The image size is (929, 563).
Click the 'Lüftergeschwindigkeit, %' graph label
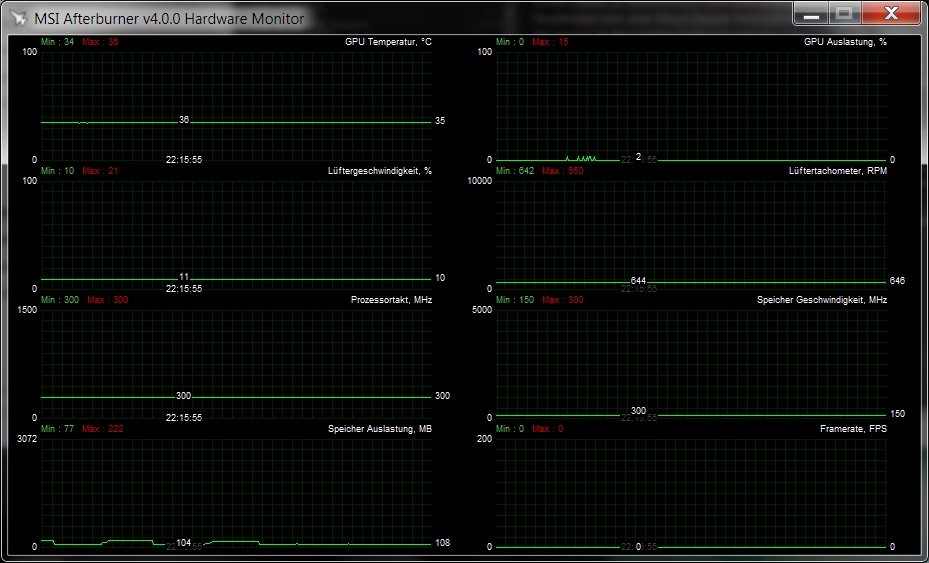click(380, 171)
